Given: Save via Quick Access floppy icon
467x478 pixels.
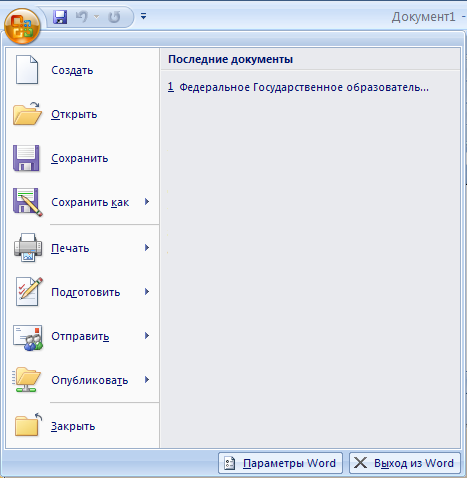Looking at the screenshot, I should (60, 17).
